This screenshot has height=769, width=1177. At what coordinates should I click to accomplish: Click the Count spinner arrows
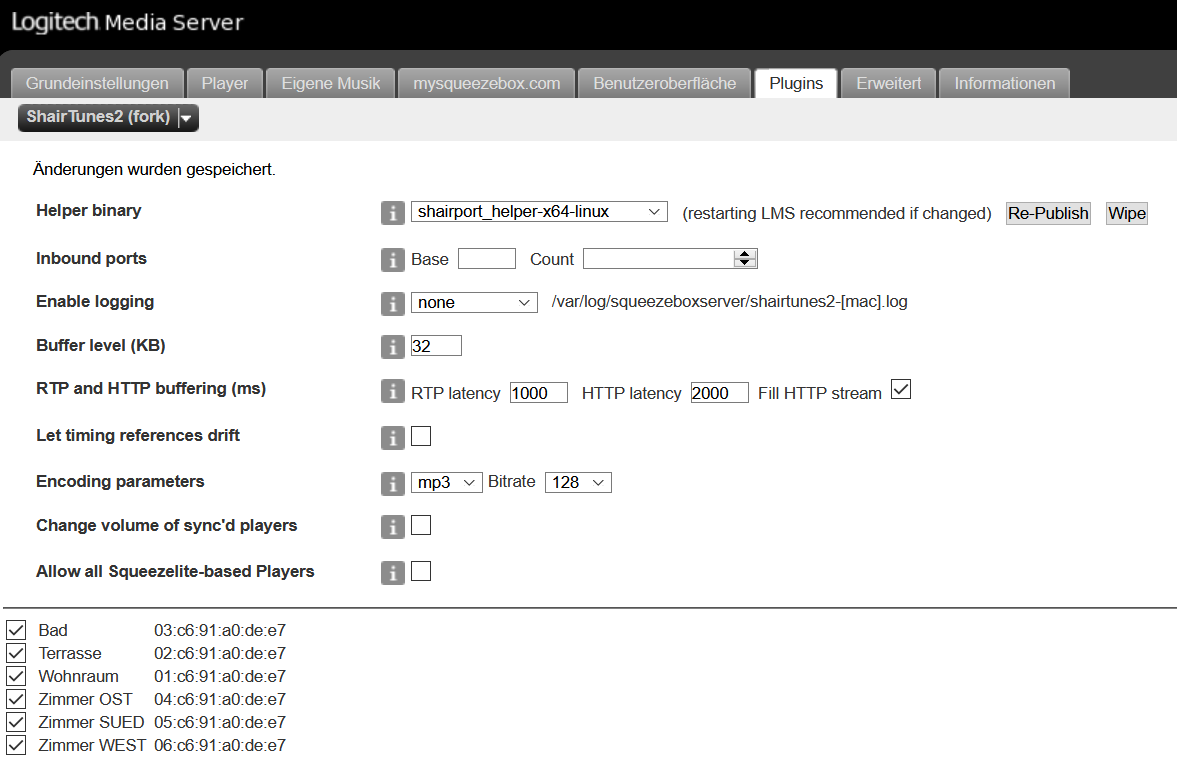(744, 258)
